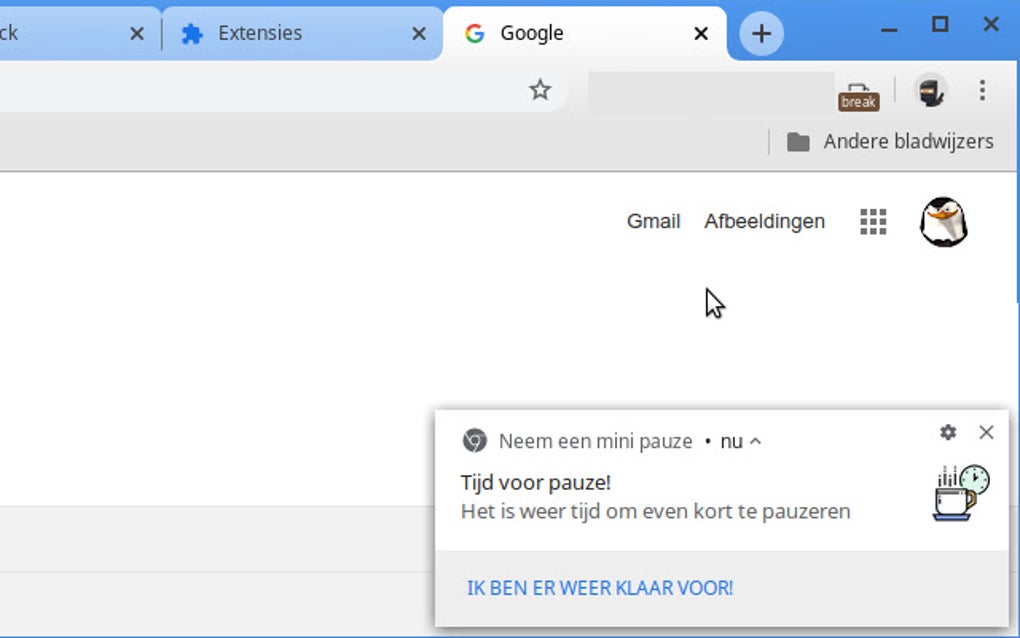Bookmark this page with the star icon
Image resolution: width=1020 pixels, height=638 pixels.
click(540, 90)
